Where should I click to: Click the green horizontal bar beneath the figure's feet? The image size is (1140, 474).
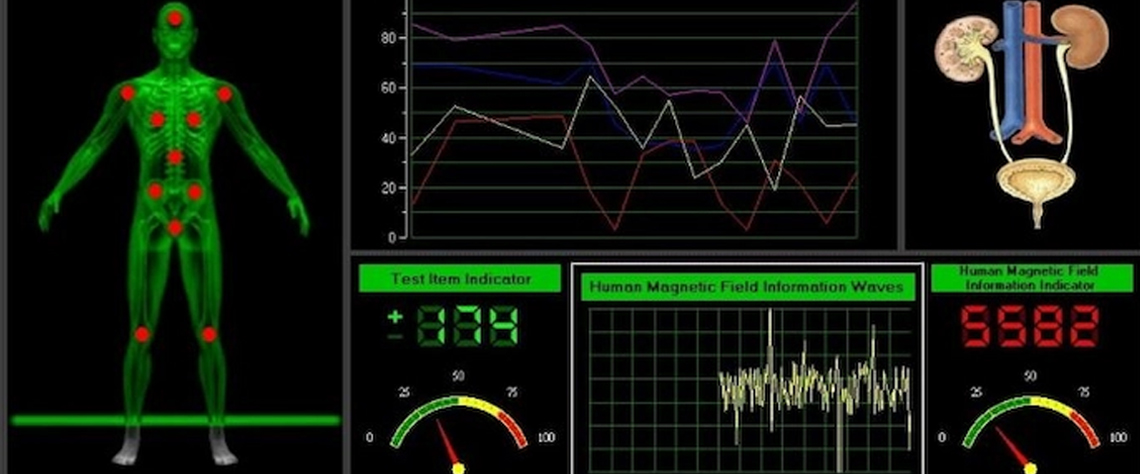(x=175, y=420)
